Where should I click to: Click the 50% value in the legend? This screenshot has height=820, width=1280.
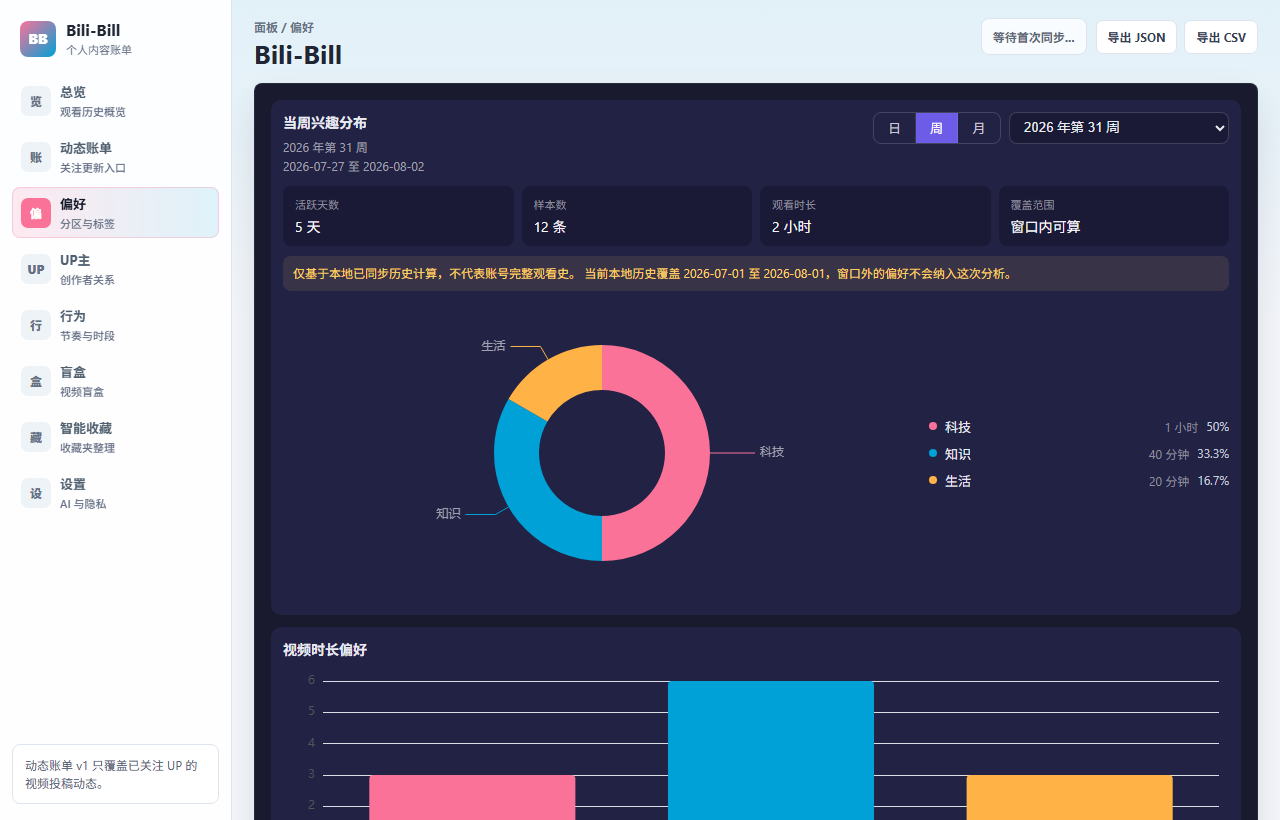[1217, 427]
